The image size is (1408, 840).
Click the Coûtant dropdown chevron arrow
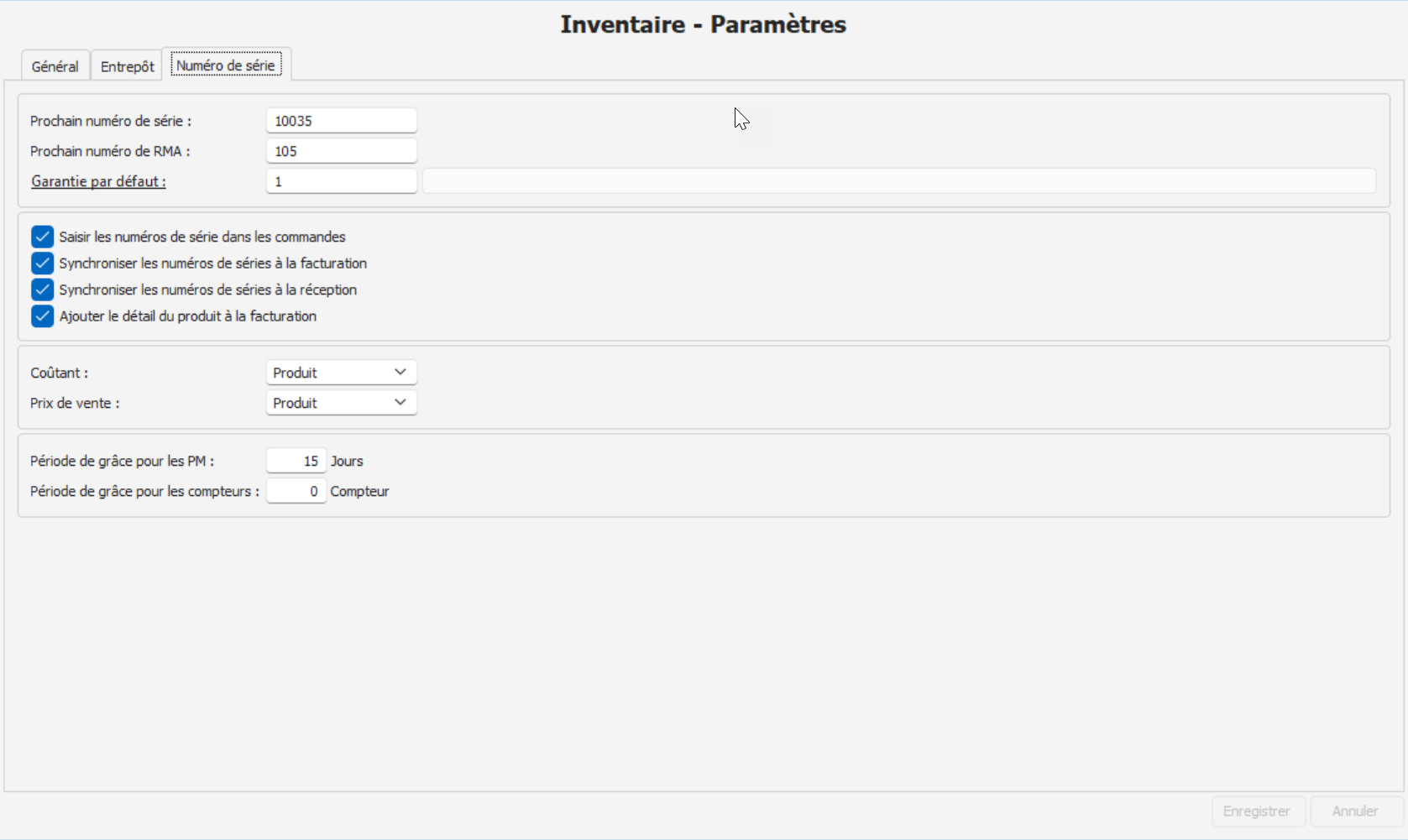(x=400, y=373)
